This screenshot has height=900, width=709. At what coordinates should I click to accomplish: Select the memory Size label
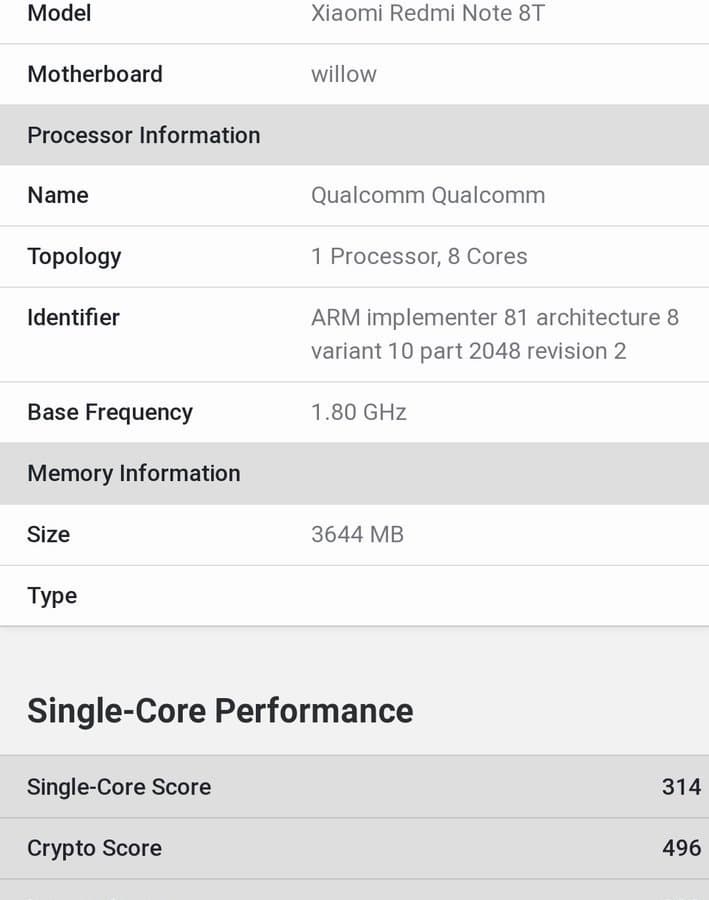[x=49, y=534]
